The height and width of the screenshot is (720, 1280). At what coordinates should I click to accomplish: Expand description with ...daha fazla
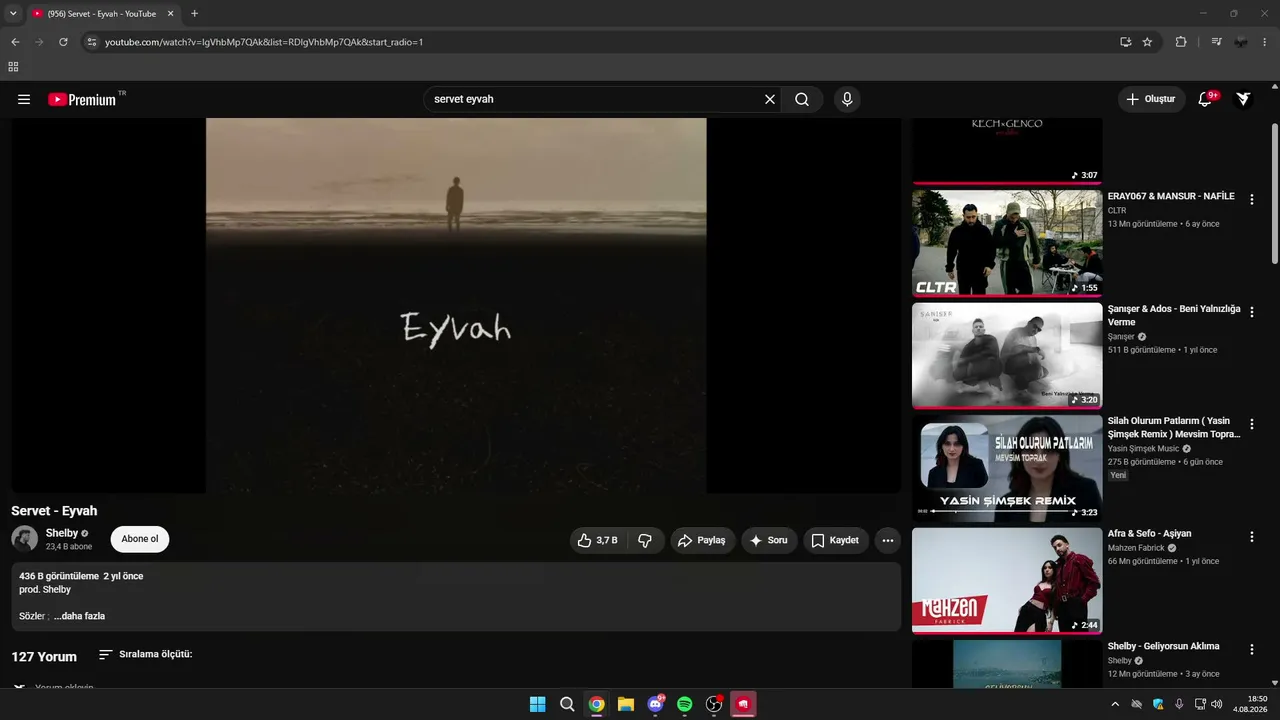[79, 616]
